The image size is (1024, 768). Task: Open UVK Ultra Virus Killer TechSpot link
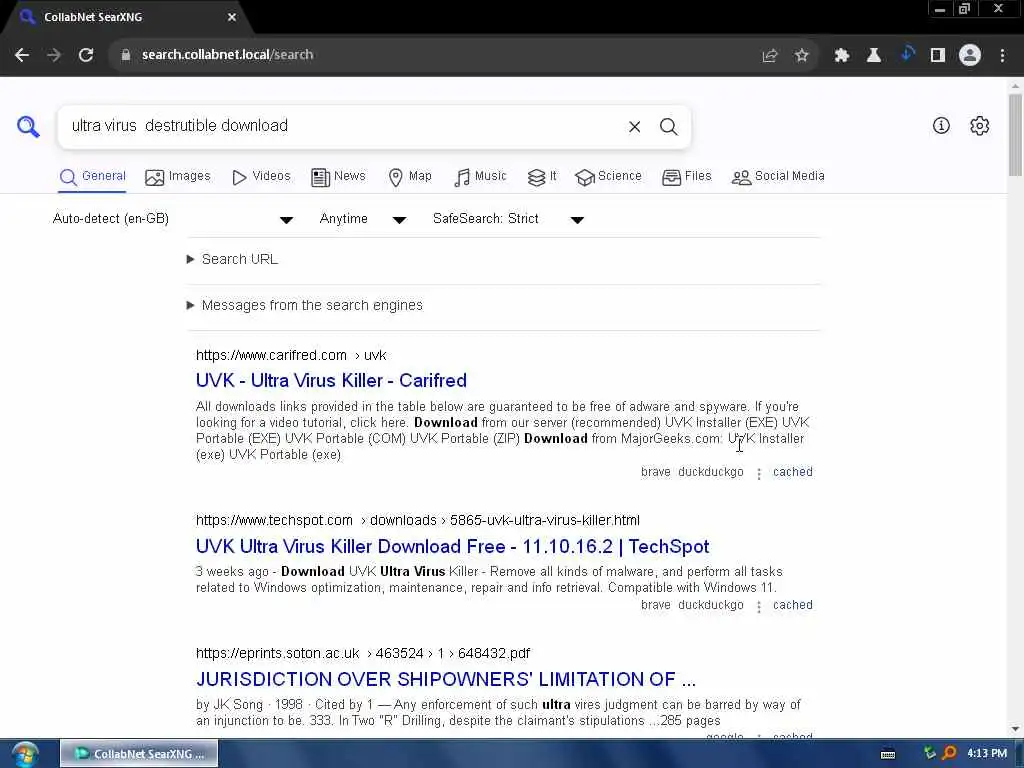[453, 547]
